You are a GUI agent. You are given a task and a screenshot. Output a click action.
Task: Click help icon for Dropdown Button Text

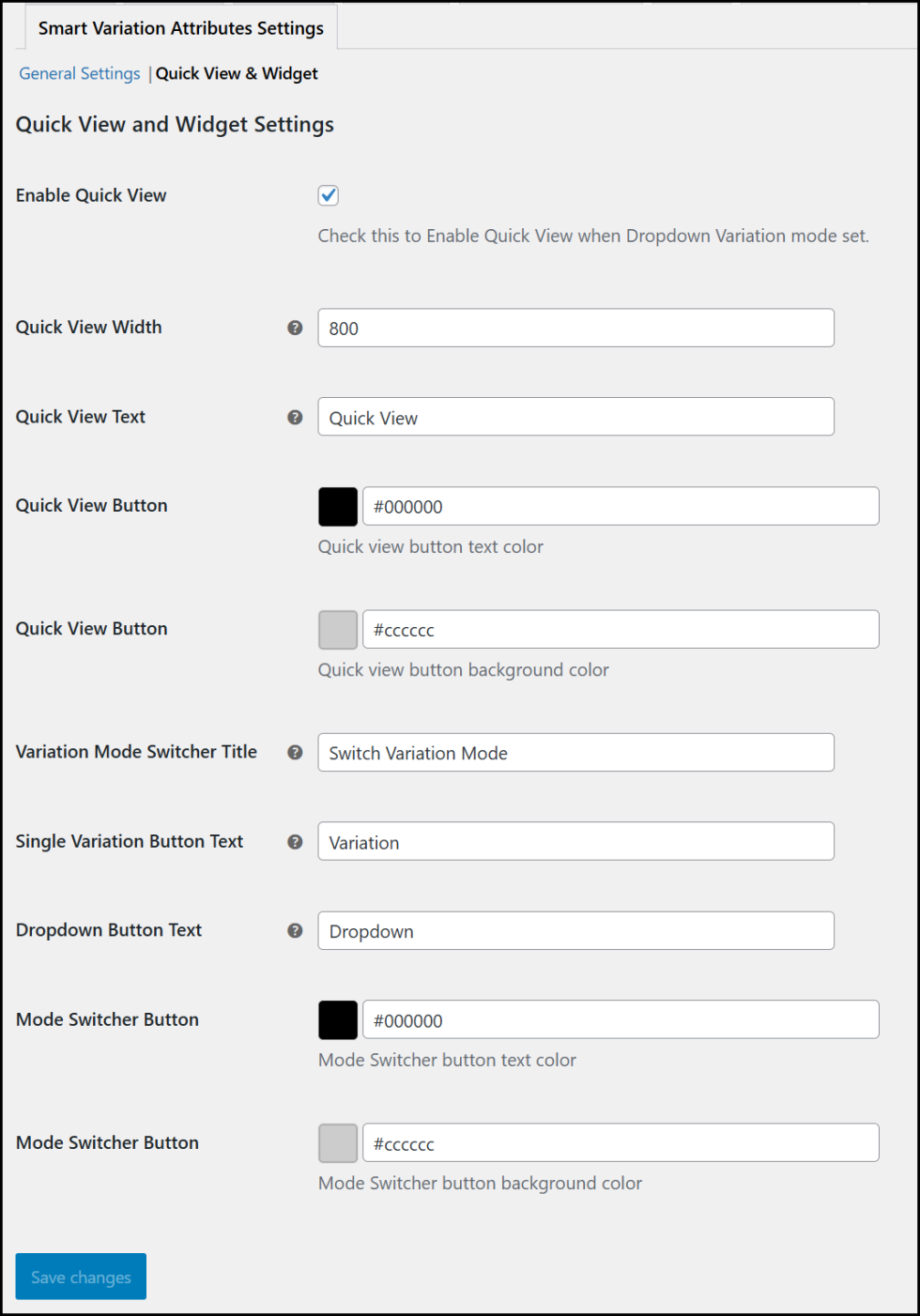[x=295, y=930]
